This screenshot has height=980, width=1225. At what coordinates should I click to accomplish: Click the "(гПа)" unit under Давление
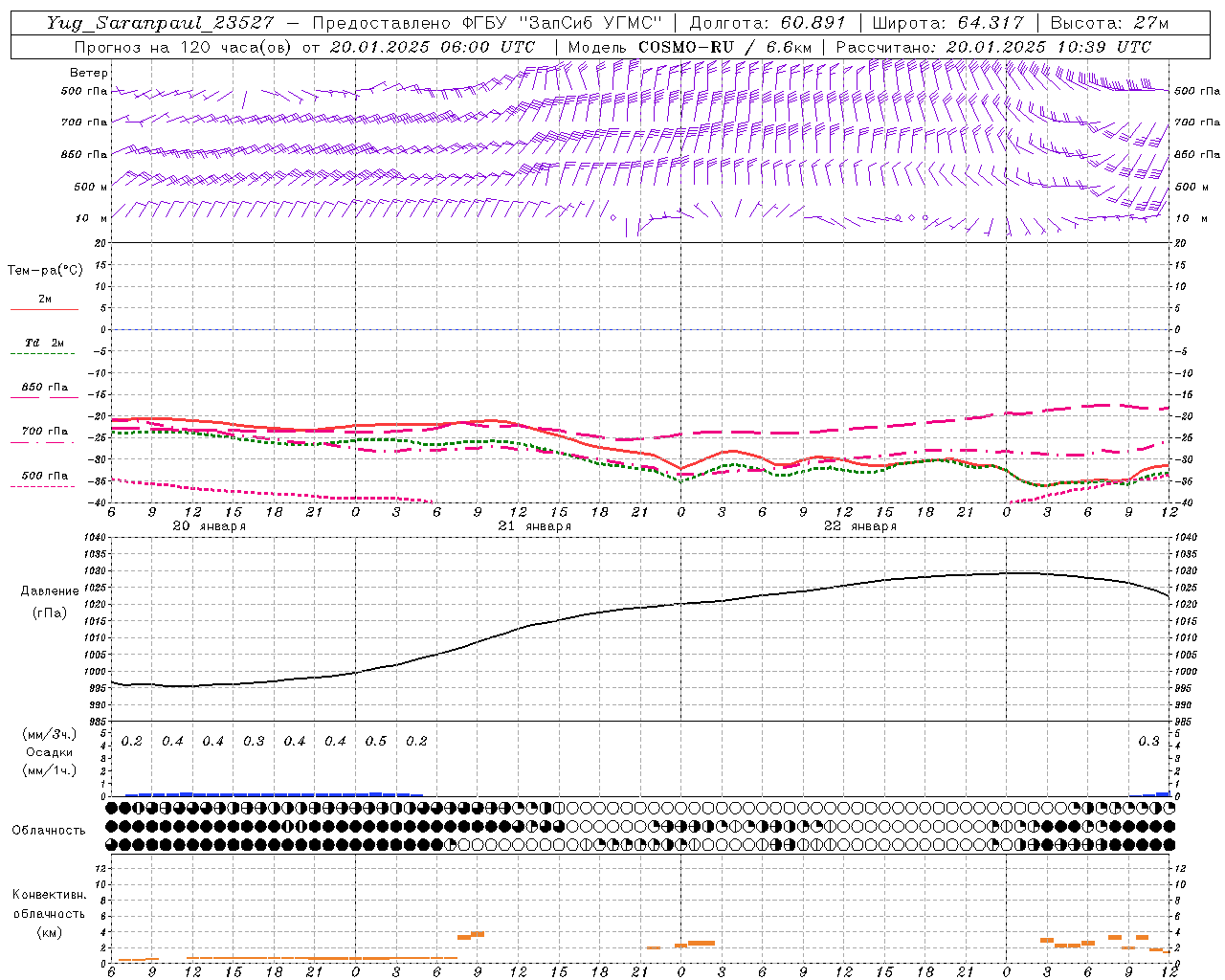[49, 612]
